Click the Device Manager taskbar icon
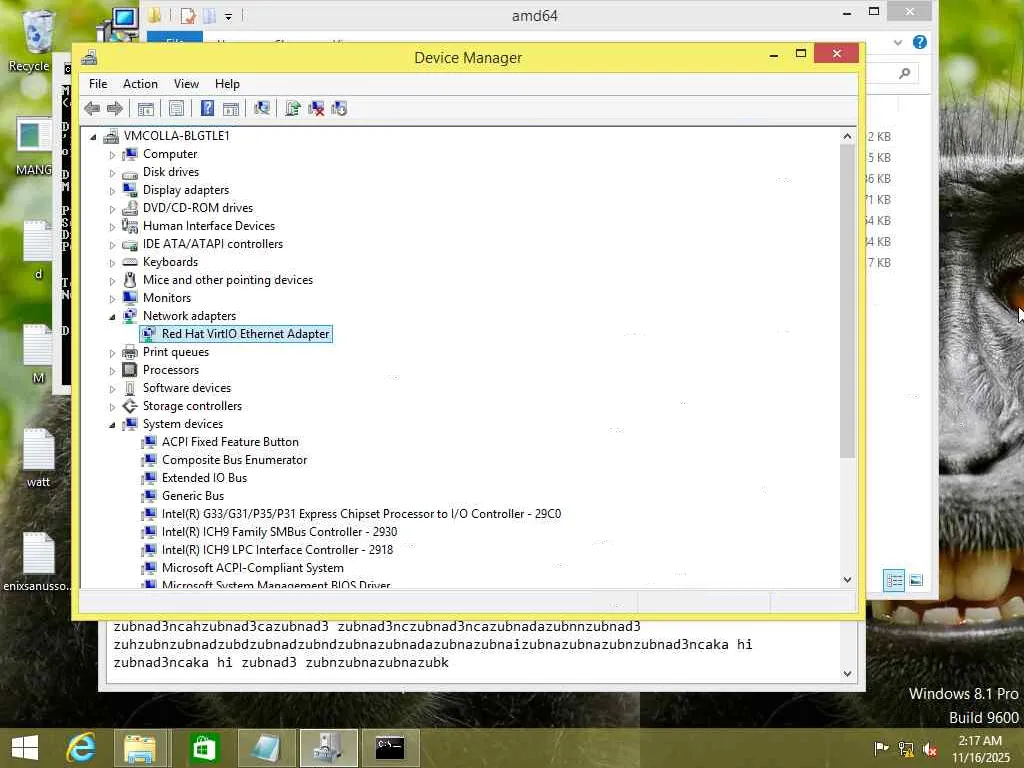This screenshot has height=768, width=1024. [x=328, y=748]
